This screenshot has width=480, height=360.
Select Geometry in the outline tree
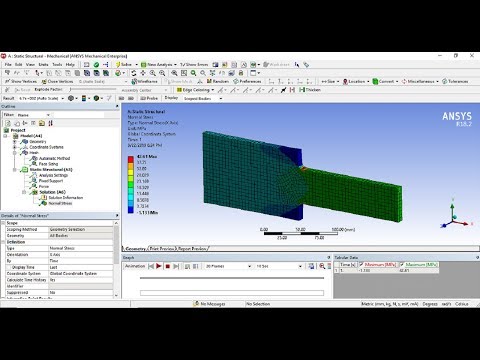(x=38, y=142)
